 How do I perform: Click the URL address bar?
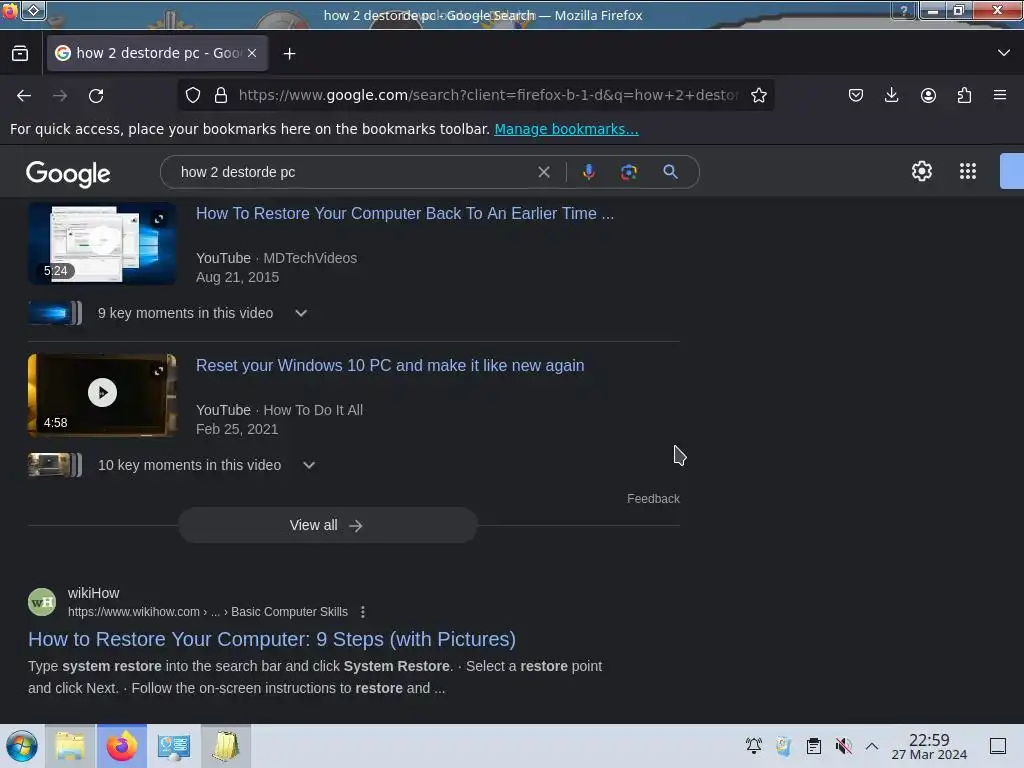point(488,95)
